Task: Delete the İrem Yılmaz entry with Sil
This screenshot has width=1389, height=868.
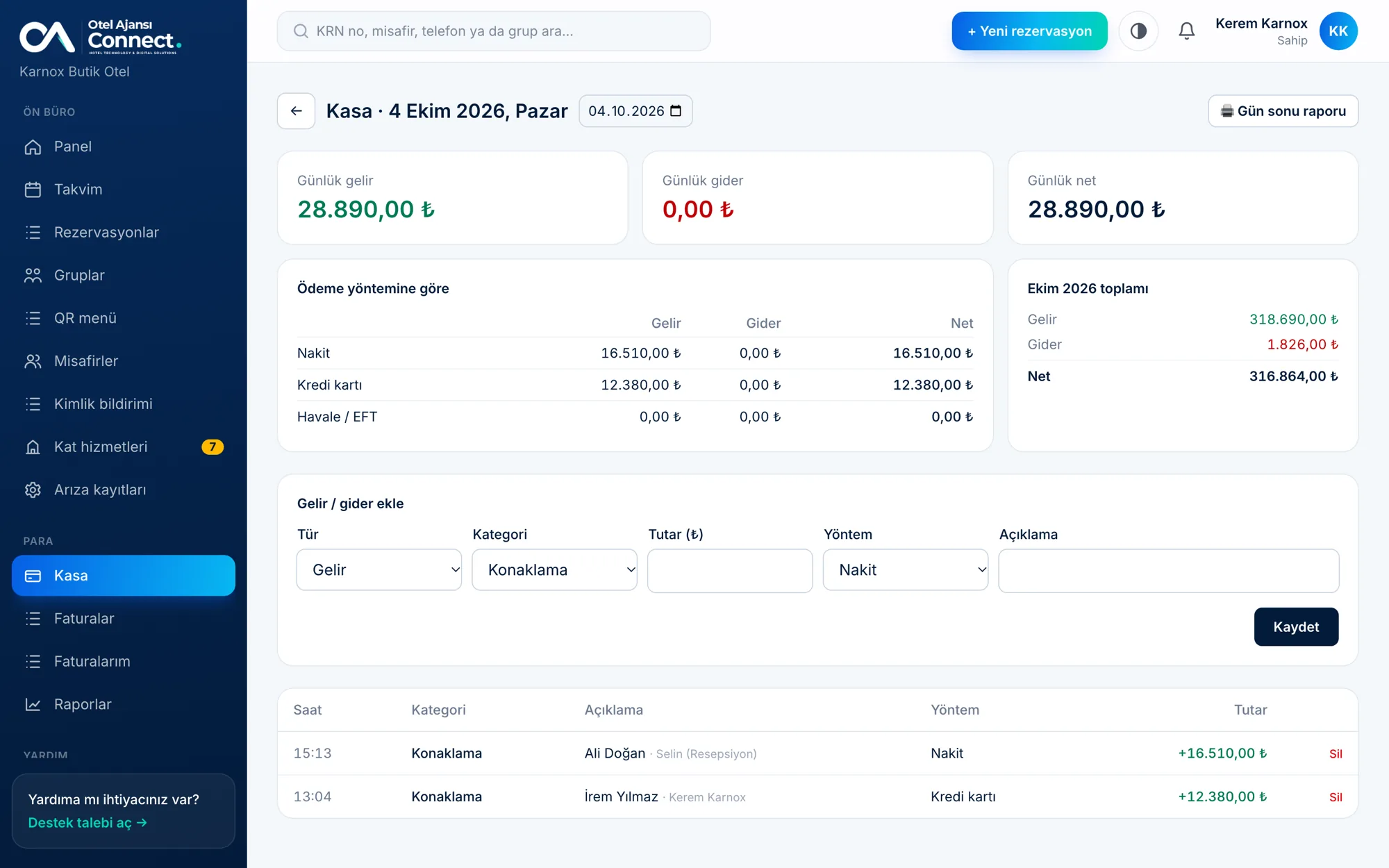Action: click(x=1336, y=797)
